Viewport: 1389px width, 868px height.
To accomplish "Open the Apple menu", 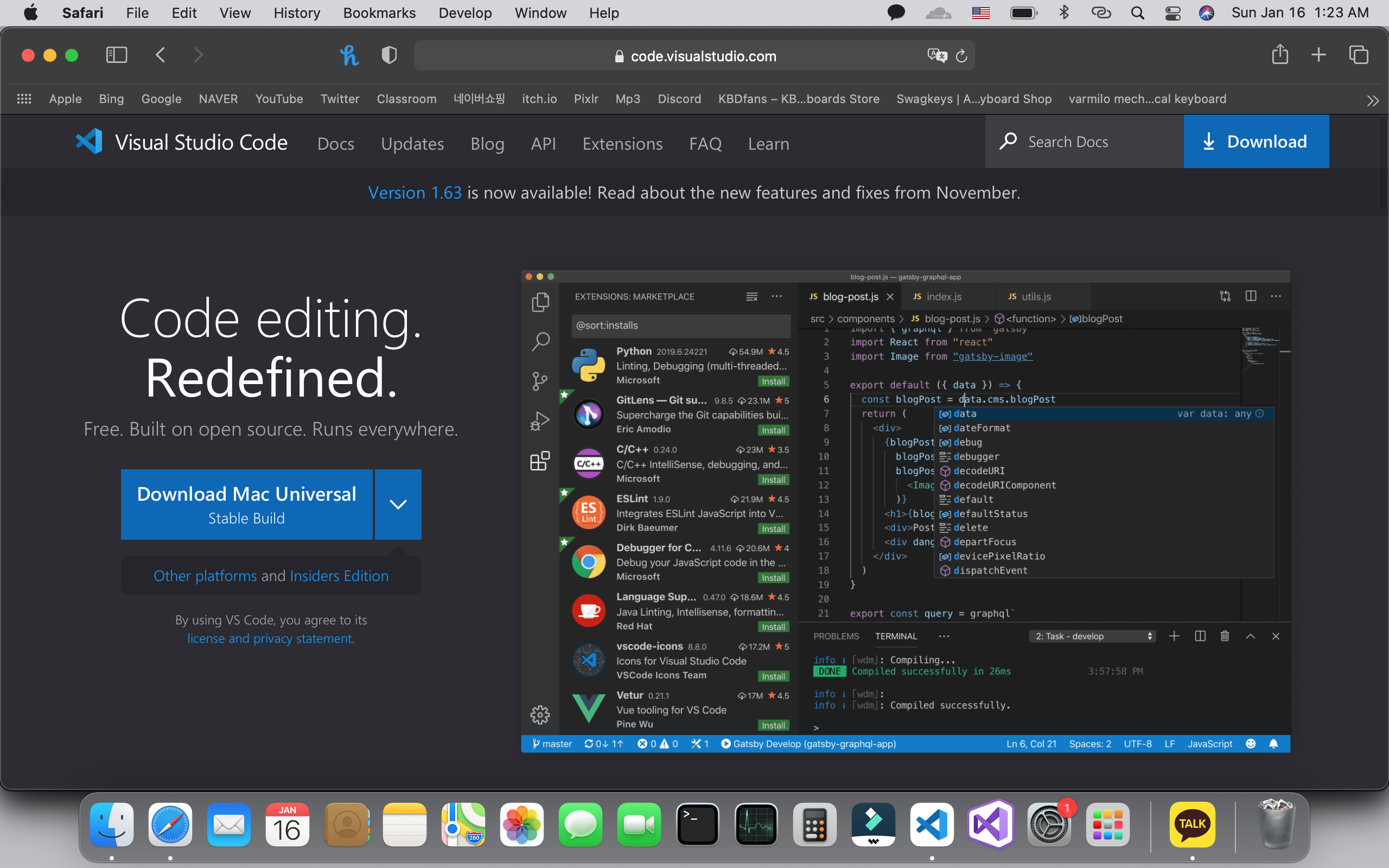I will coord(30,12).
